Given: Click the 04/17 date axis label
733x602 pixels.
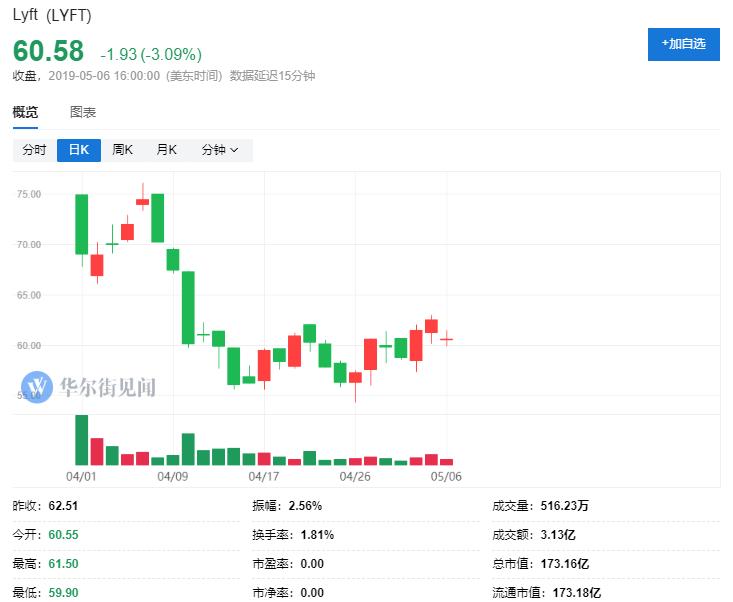Looking at the screenshot, I should coord(264,476).
